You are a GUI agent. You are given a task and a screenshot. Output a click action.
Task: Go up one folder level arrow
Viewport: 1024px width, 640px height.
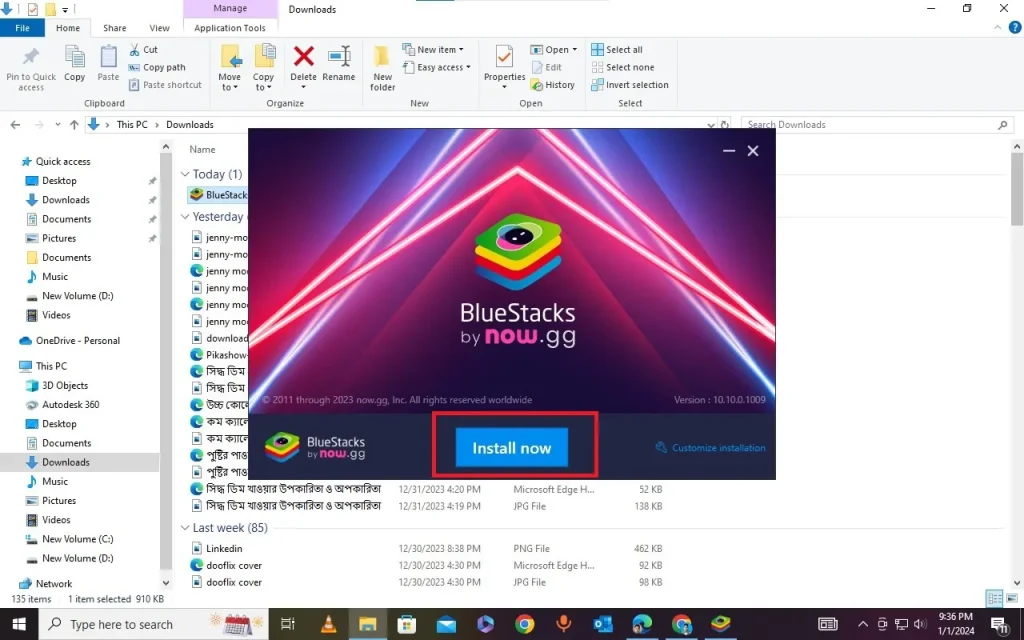pos(74,125)
